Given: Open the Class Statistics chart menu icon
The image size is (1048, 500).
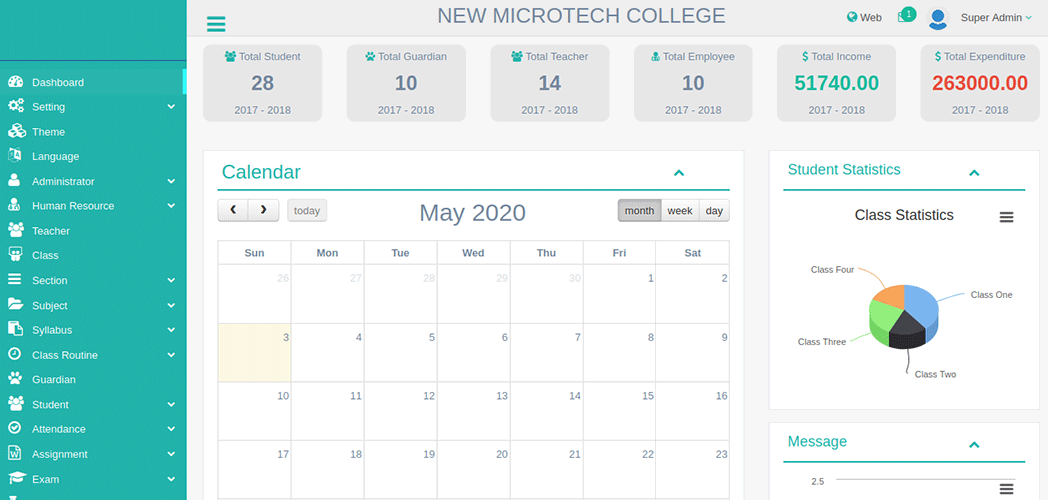Looking at the screenshot, I should point(1006,217).
